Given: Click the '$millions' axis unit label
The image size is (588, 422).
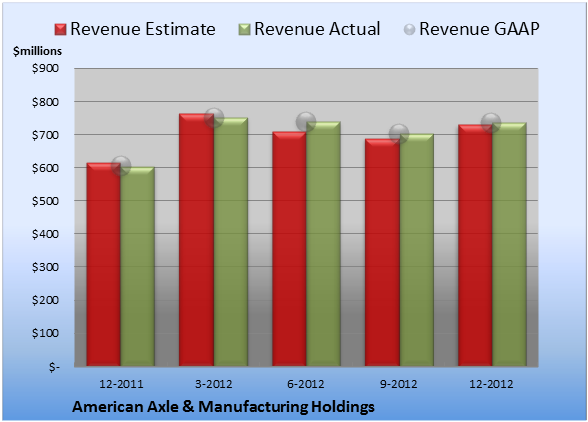Looking at the screenshot, I should click(x=38, y=51).
